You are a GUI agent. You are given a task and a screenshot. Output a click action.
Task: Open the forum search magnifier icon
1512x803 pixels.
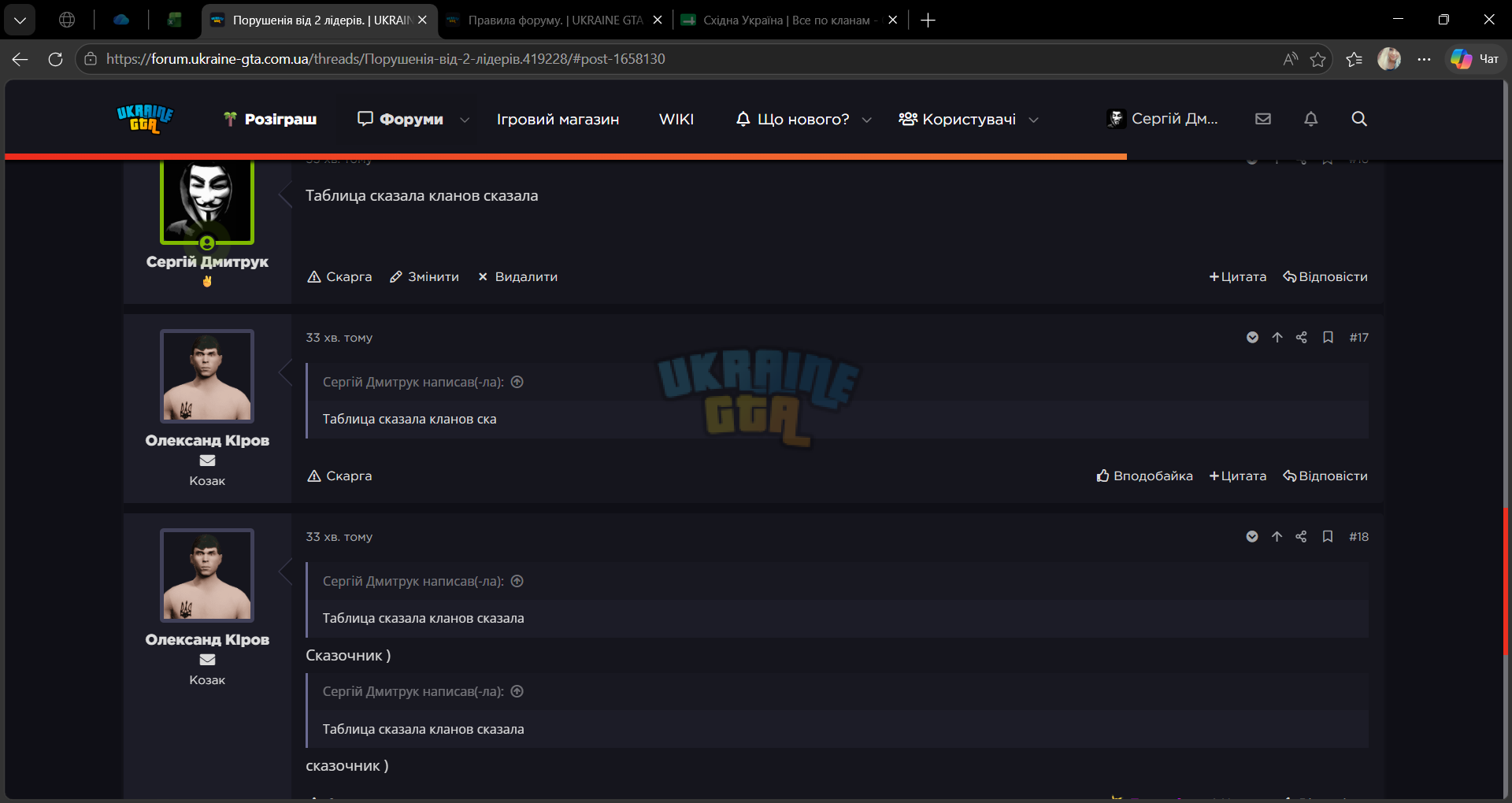coord(1359,119)
